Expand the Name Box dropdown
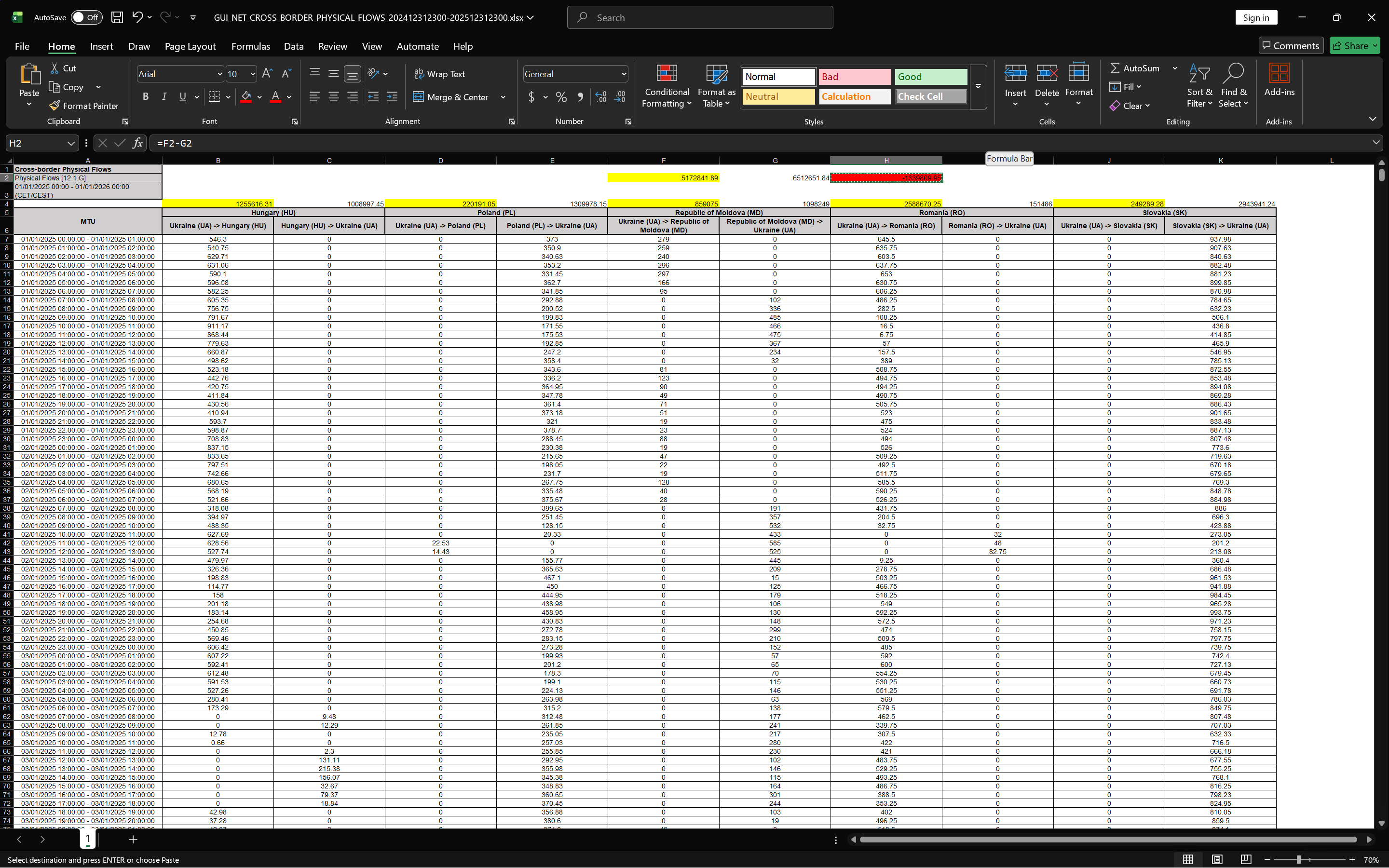Screen dimensions: 1389x868 click(x=70, y=143)
